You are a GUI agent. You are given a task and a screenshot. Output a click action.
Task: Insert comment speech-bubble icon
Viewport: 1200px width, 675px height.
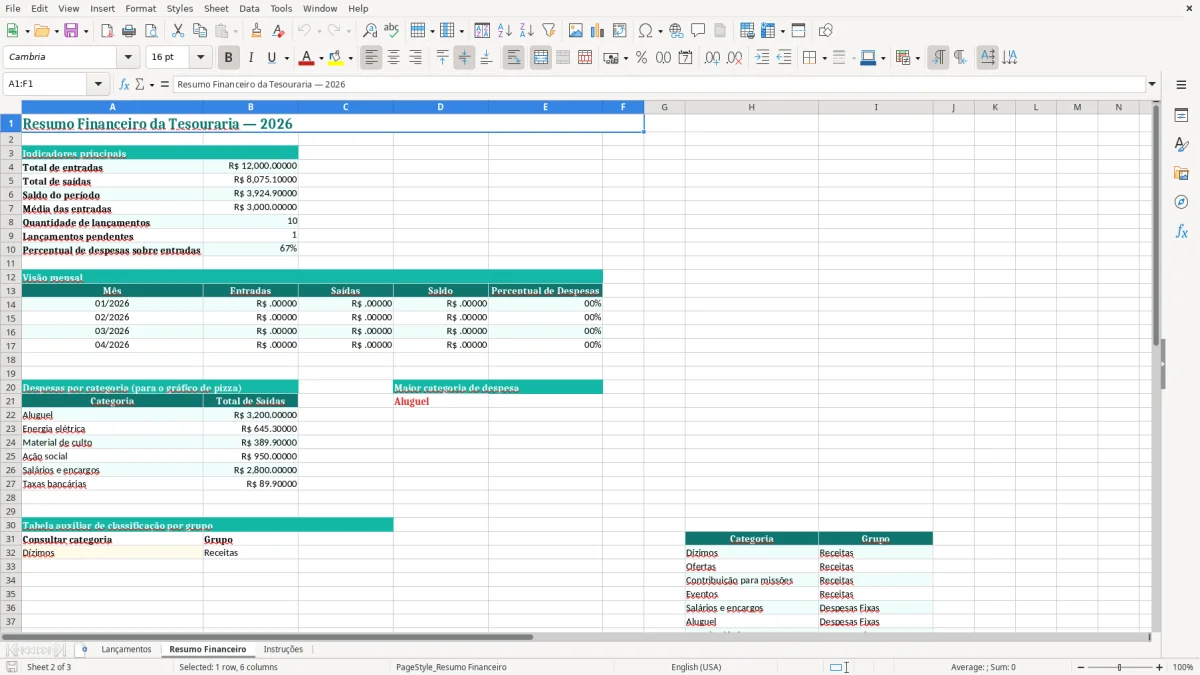698,31
